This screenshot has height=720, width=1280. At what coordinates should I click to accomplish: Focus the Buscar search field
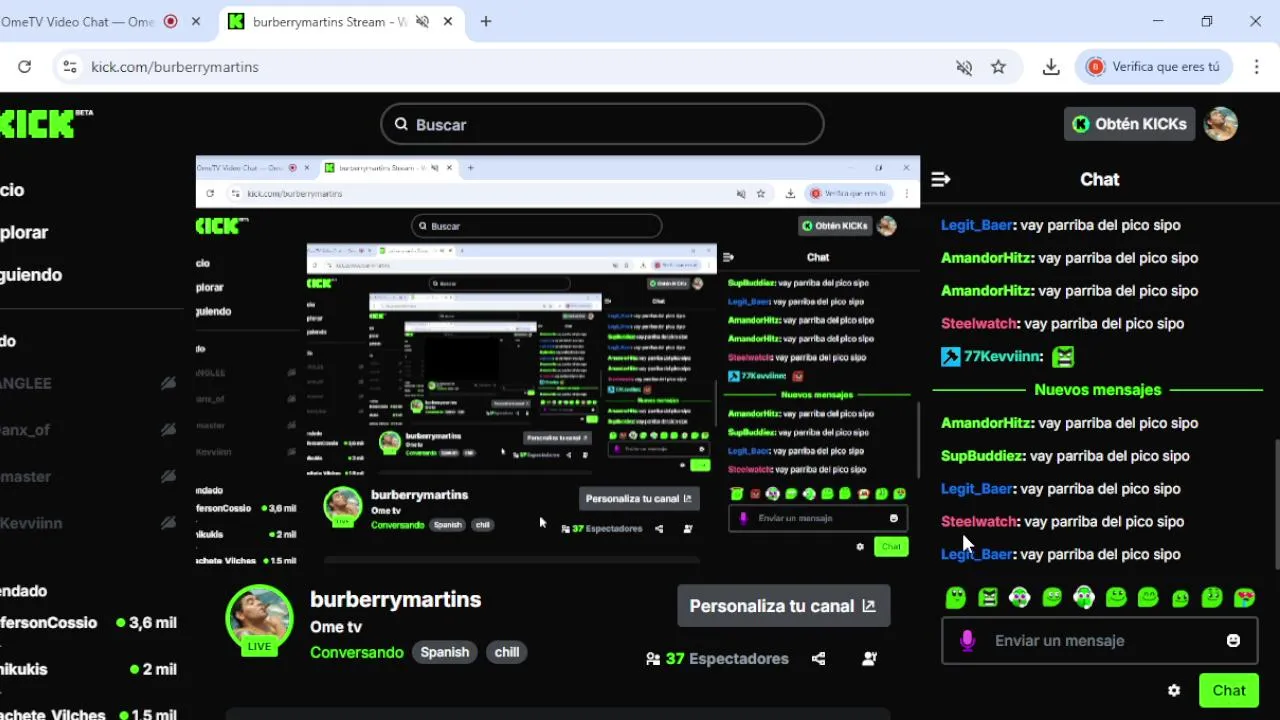tap(602, 124)
